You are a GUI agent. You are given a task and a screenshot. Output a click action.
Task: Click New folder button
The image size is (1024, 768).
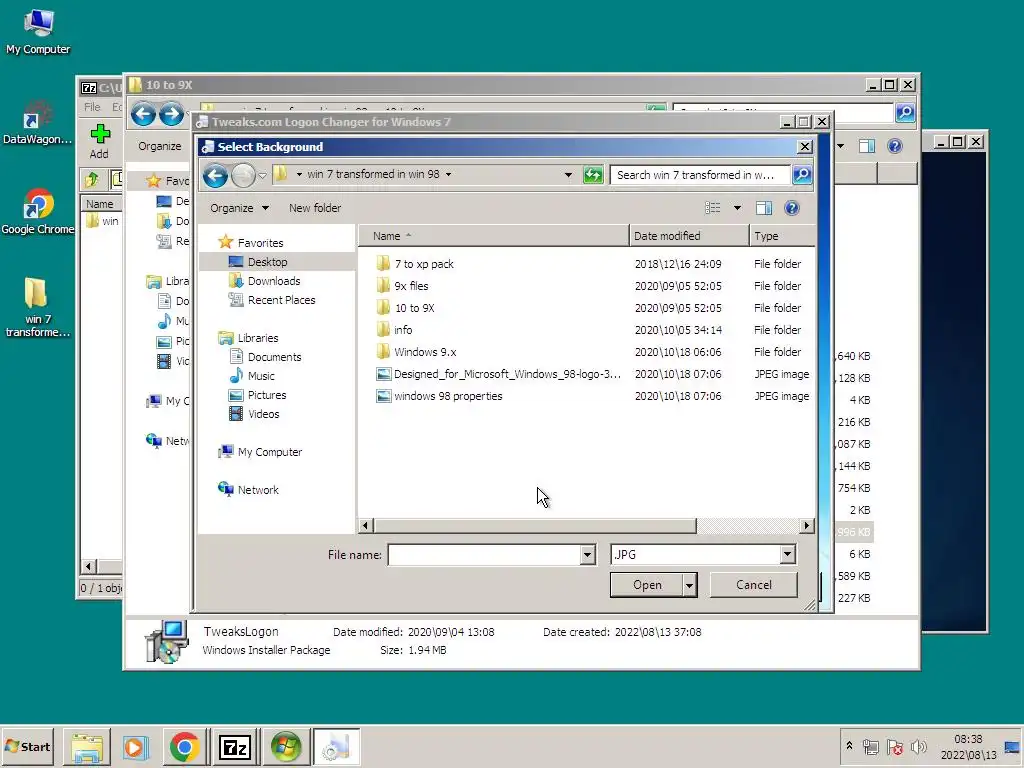(x=315, y=208)
